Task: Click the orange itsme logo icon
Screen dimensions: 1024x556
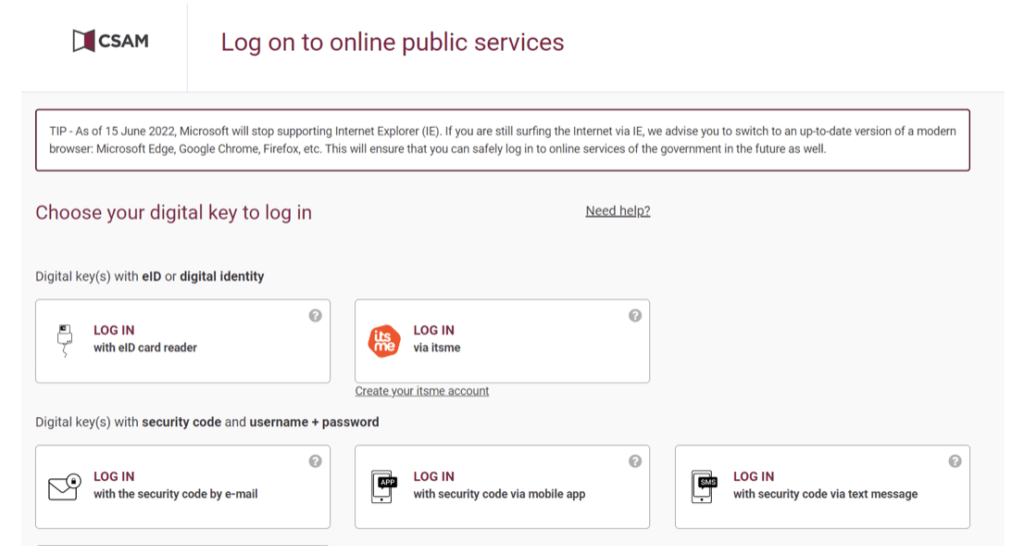Action: (x=384, y=341)
